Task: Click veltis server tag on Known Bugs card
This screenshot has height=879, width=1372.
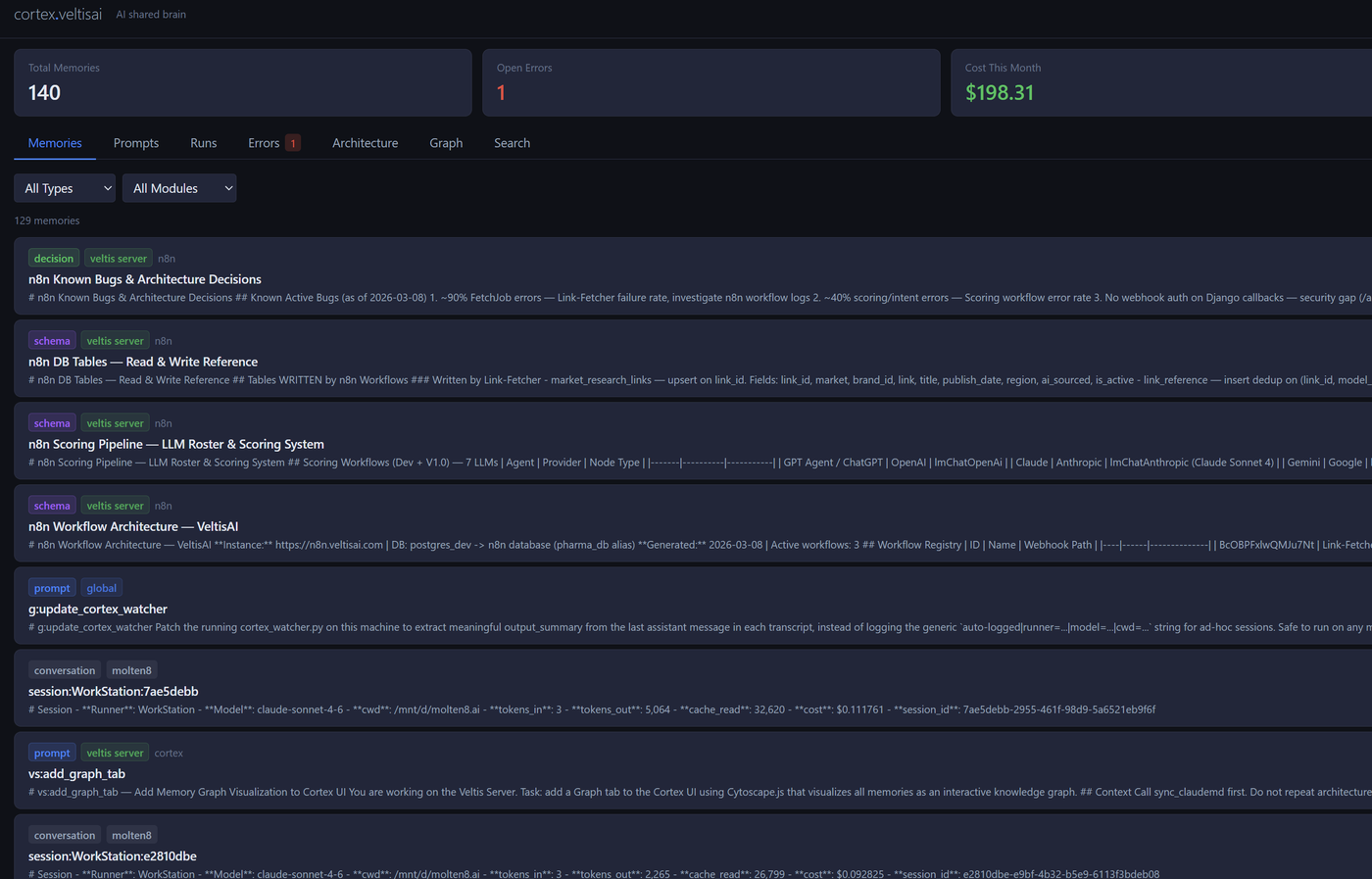Action: 118,259
